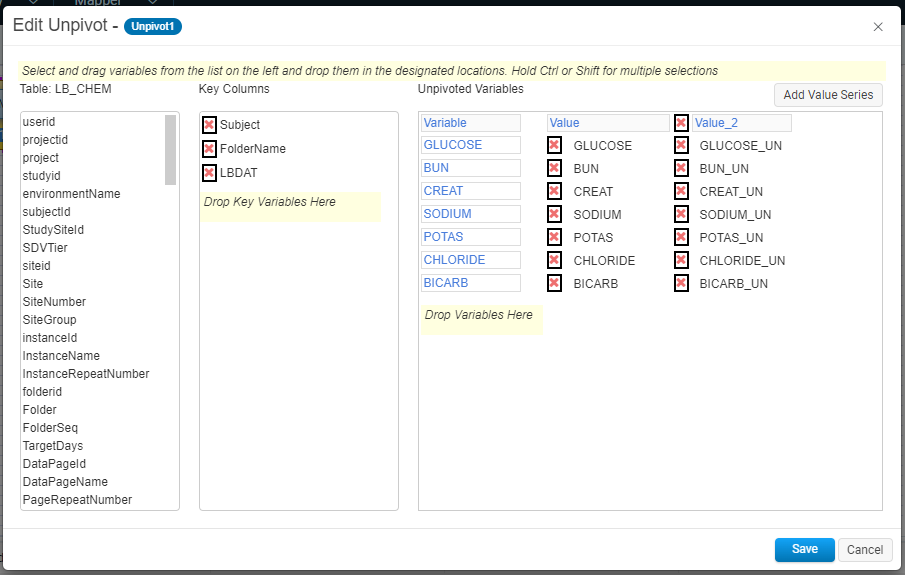
Task: Remove BICARB_UN via red X
Action: point(681,283)
